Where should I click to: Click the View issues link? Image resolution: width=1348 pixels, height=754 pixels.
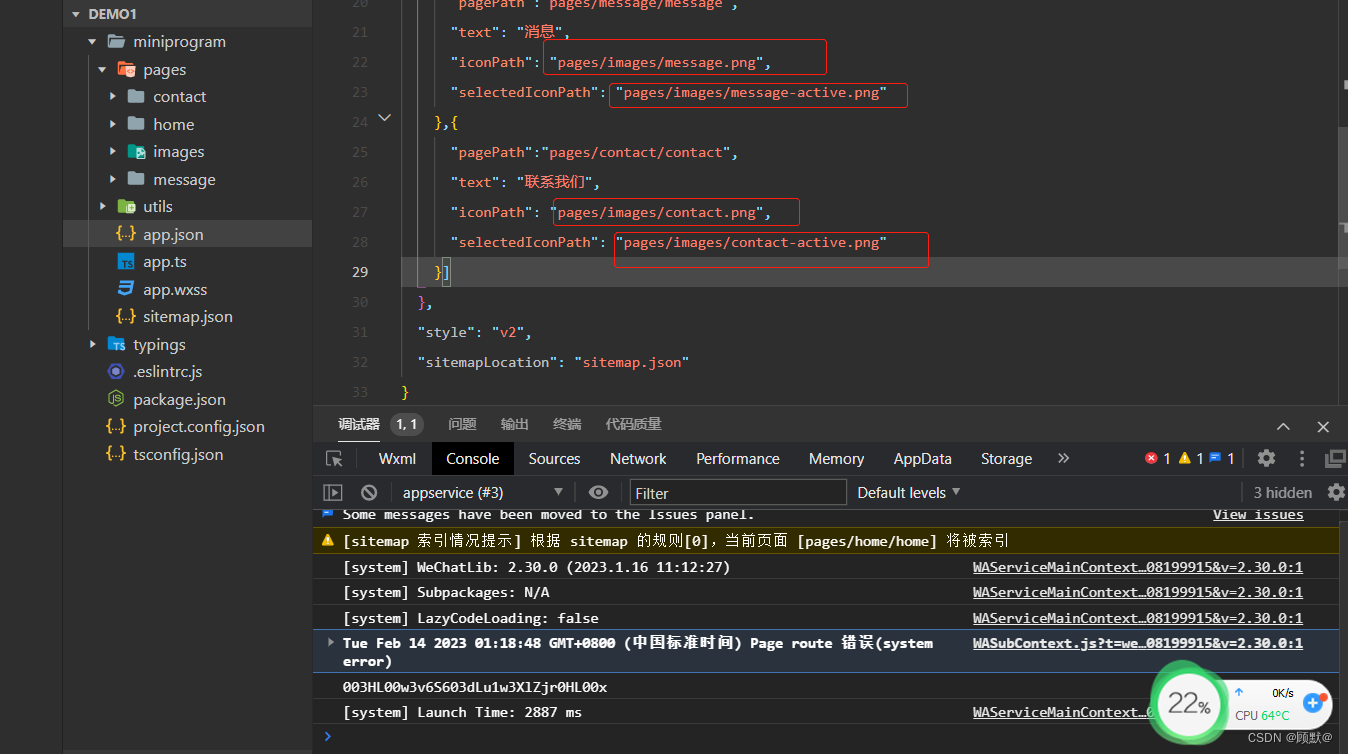(x=1257, y=514)
